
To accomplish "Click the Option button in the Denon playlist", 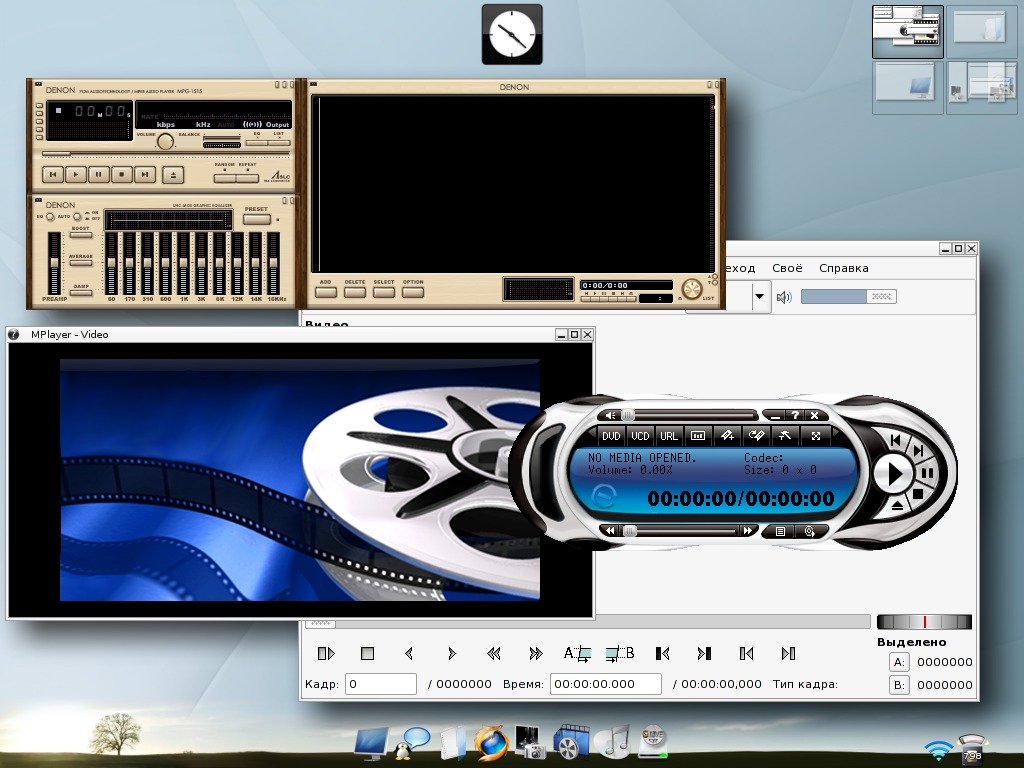I will [x=413, y=292].
